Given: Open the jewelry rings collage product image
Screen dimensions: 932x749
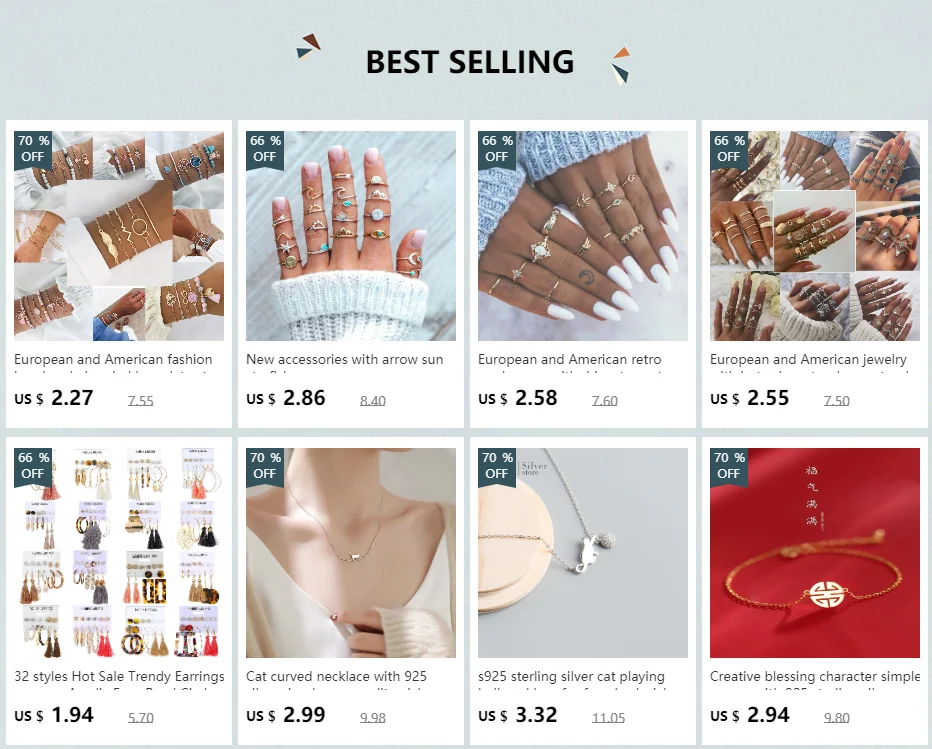Looking at the screenshot, I should 814,236.
